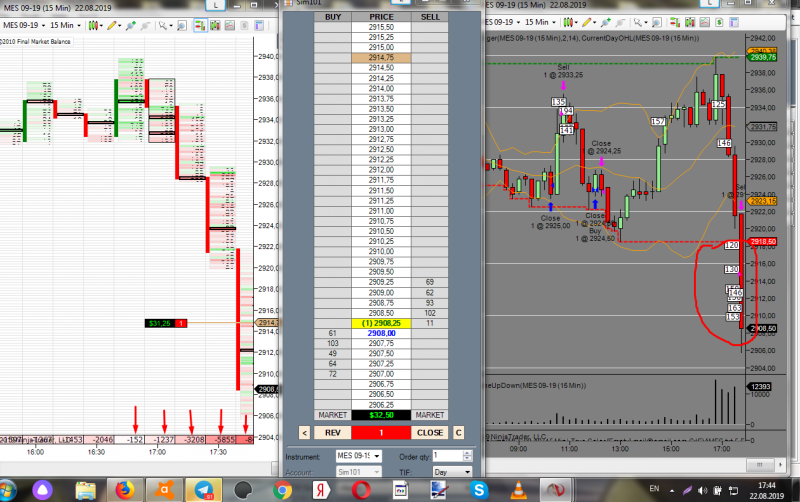
Task: Select drawing tools pencil in left chart
Action: 112,25
